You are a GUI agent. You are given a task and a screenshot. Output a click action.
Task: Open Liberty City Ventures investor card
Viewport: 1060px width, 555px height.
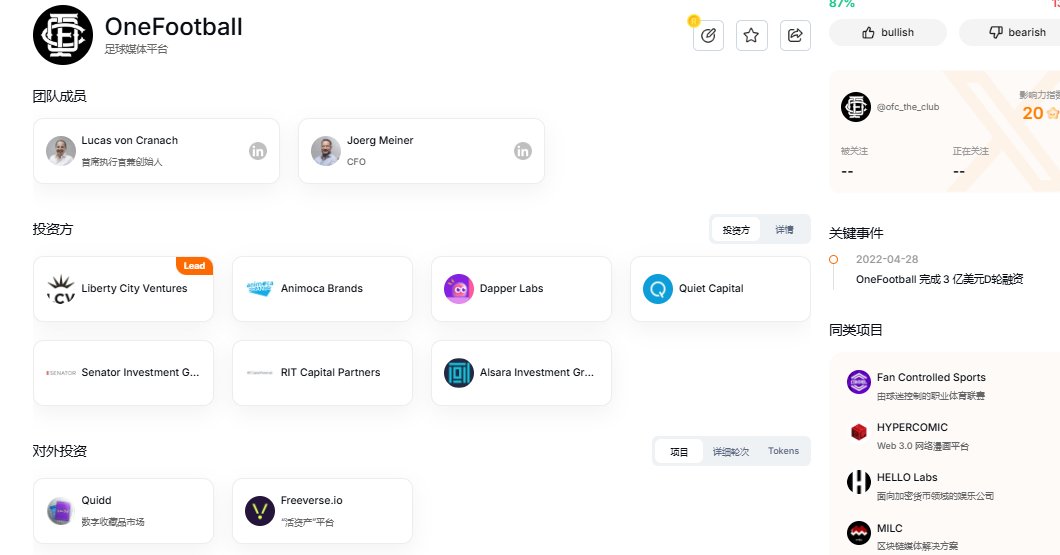123,289
